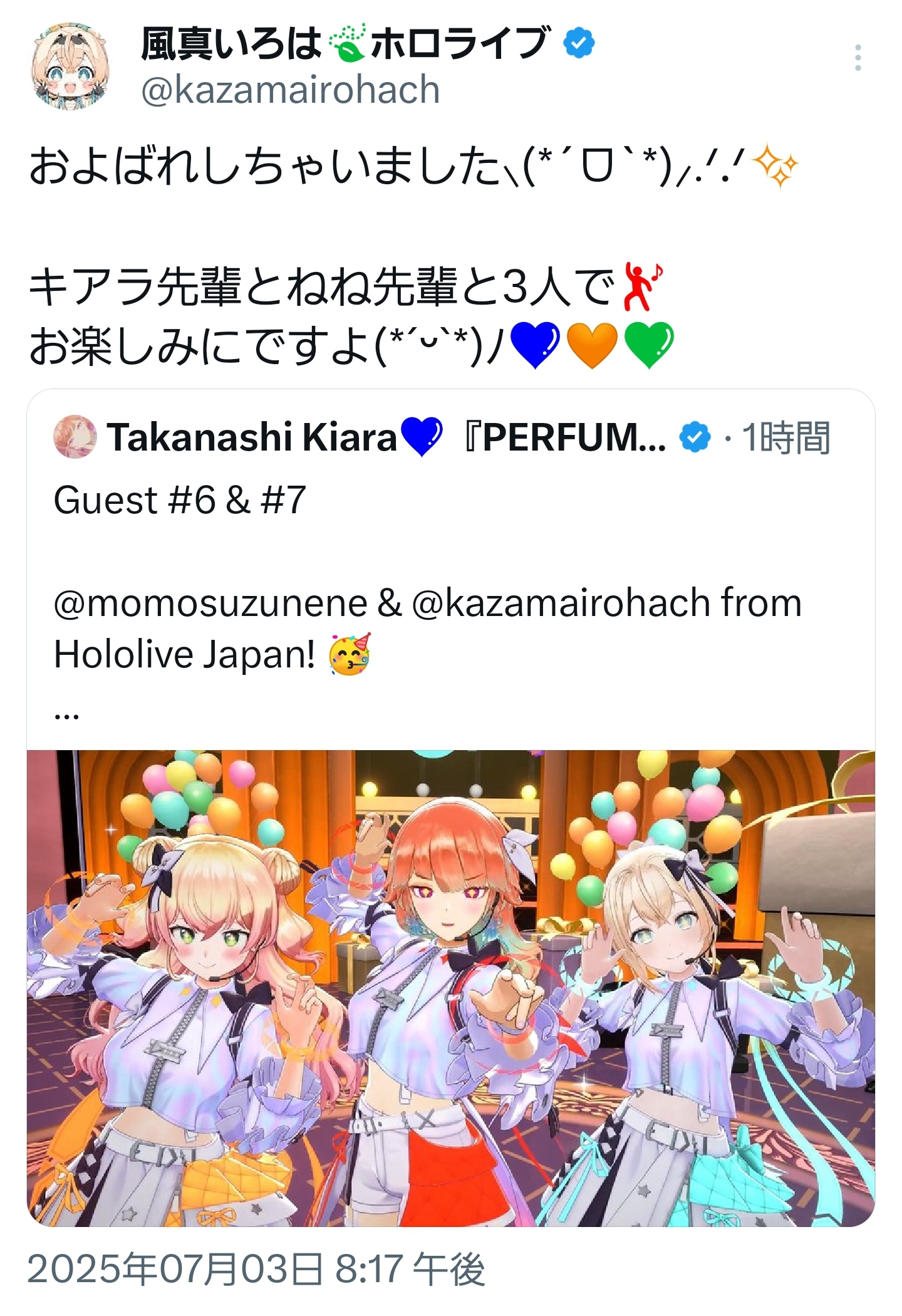Click the party face emoji after Hololive Japan
This screenshot has width=902, height=1316.
350,654
